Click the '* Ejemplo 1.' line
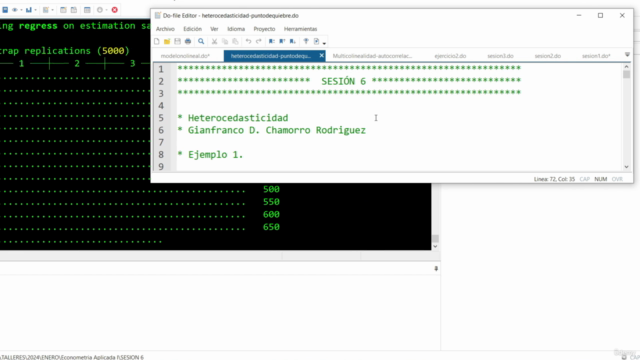The width and height of the screenshot is (640, 360). tap(210, 155)
